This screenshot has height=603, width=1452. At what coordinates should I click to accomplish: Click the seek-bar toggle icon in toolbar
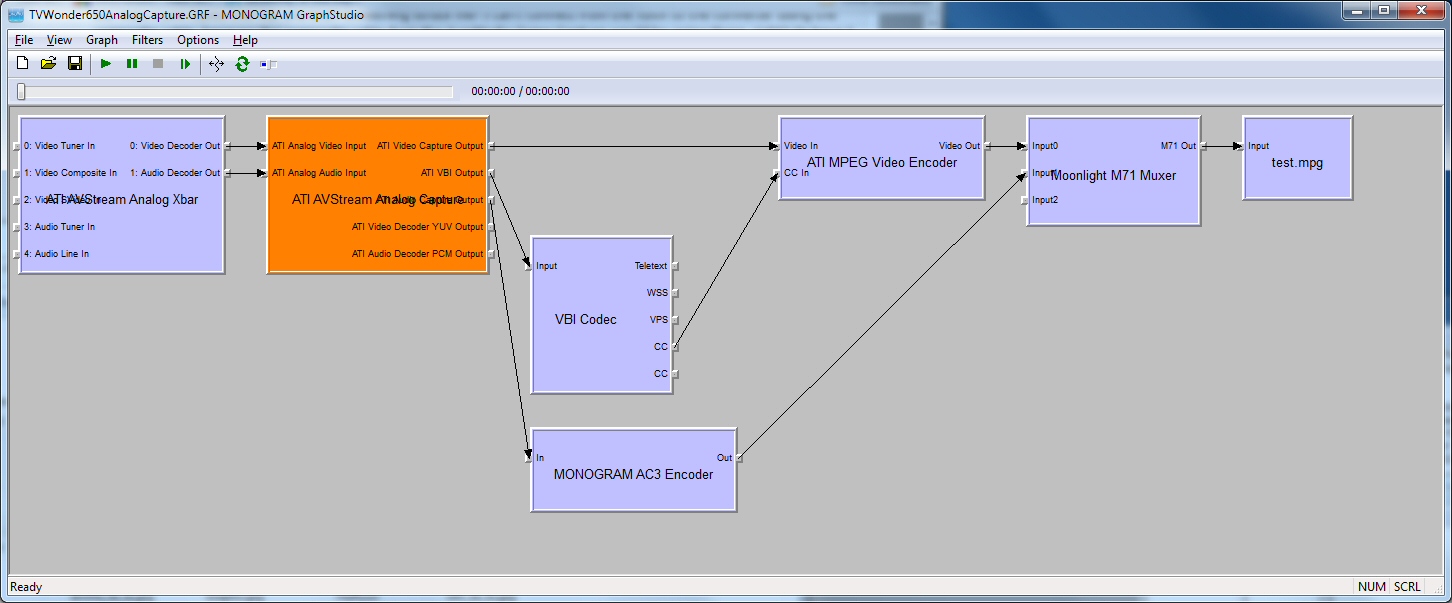click(269, 64)
